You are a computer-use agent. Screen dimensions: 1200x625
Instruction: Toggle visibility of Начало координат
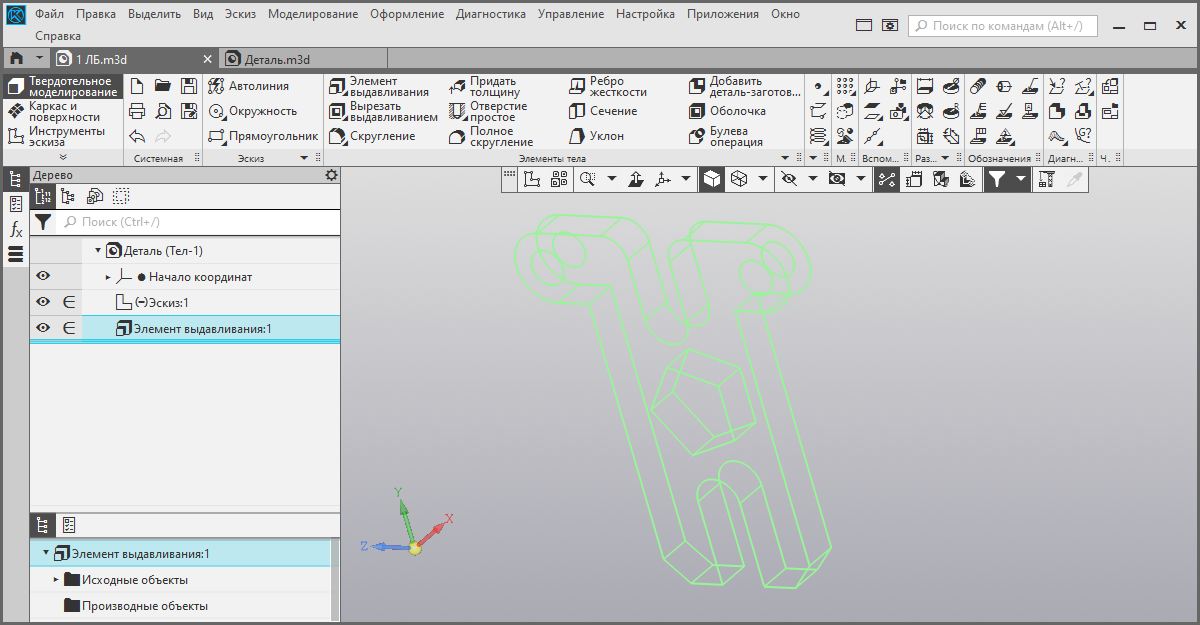[43, 277]
